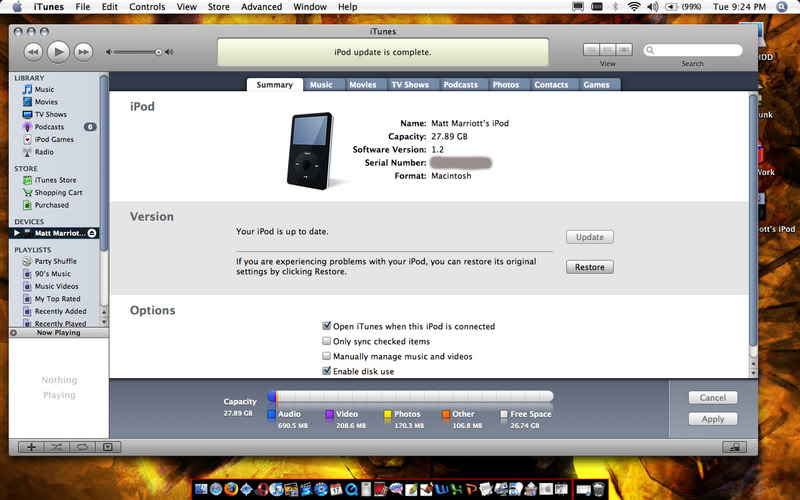
Task: Uncheck Enable disk use
Action: (x=327, y=371)
